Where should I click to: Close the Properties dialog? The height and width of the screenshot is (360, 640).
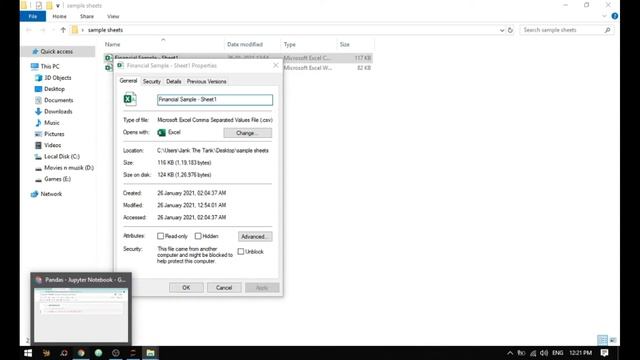[x=276, y=65]
